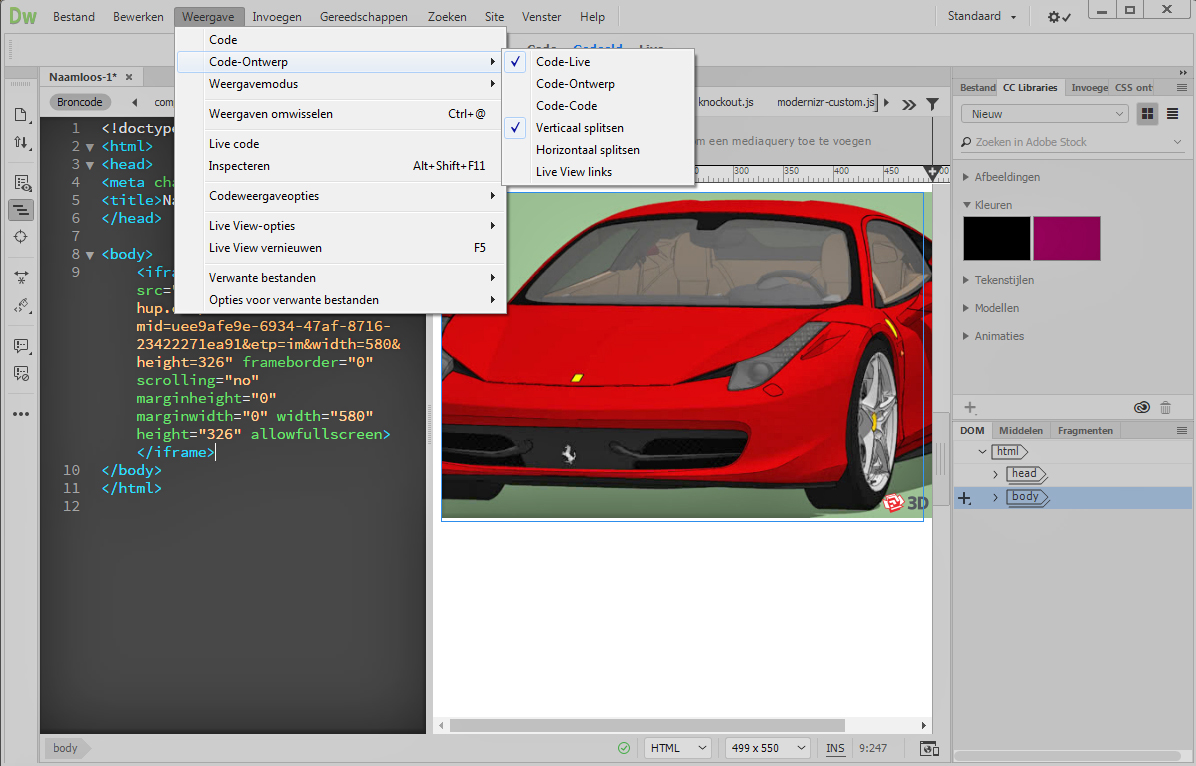Switch to the Bestand panel tab
This screenshot has height=766, width=1196.
click(x=977, y=88)
